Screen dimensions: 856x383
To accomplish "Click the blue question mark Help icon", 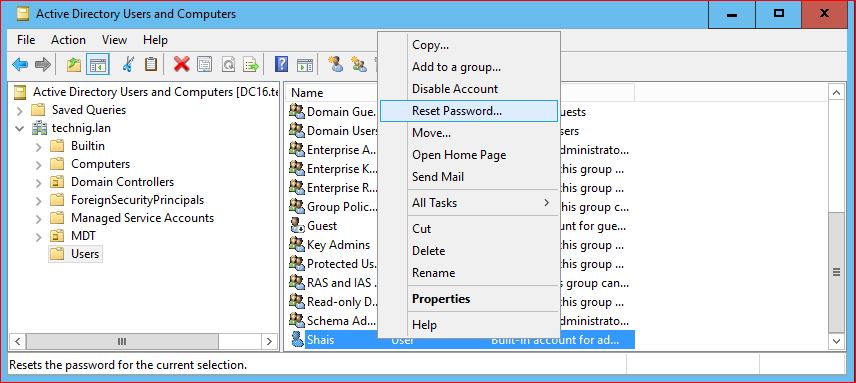I will [281, 64].
